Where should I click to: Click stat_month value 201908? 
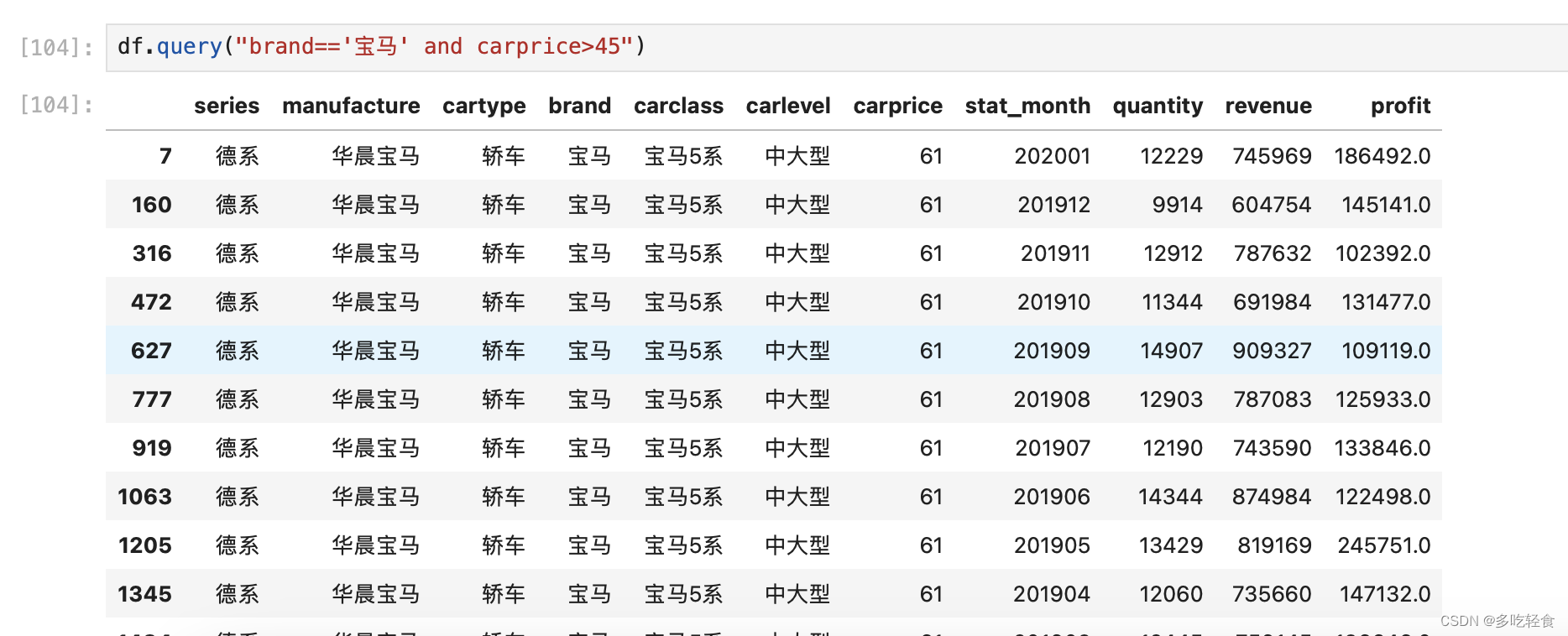pyautogui.click(x=1052, y=399)
